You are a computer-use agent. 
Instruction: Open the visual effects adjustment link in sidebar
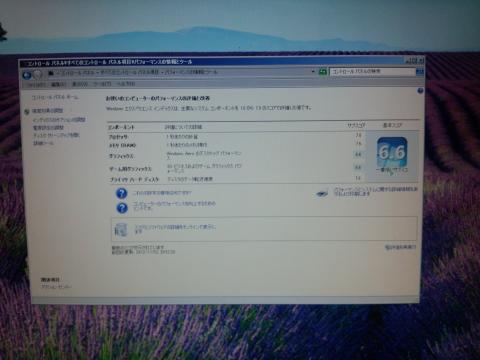(x=48, y=111)
